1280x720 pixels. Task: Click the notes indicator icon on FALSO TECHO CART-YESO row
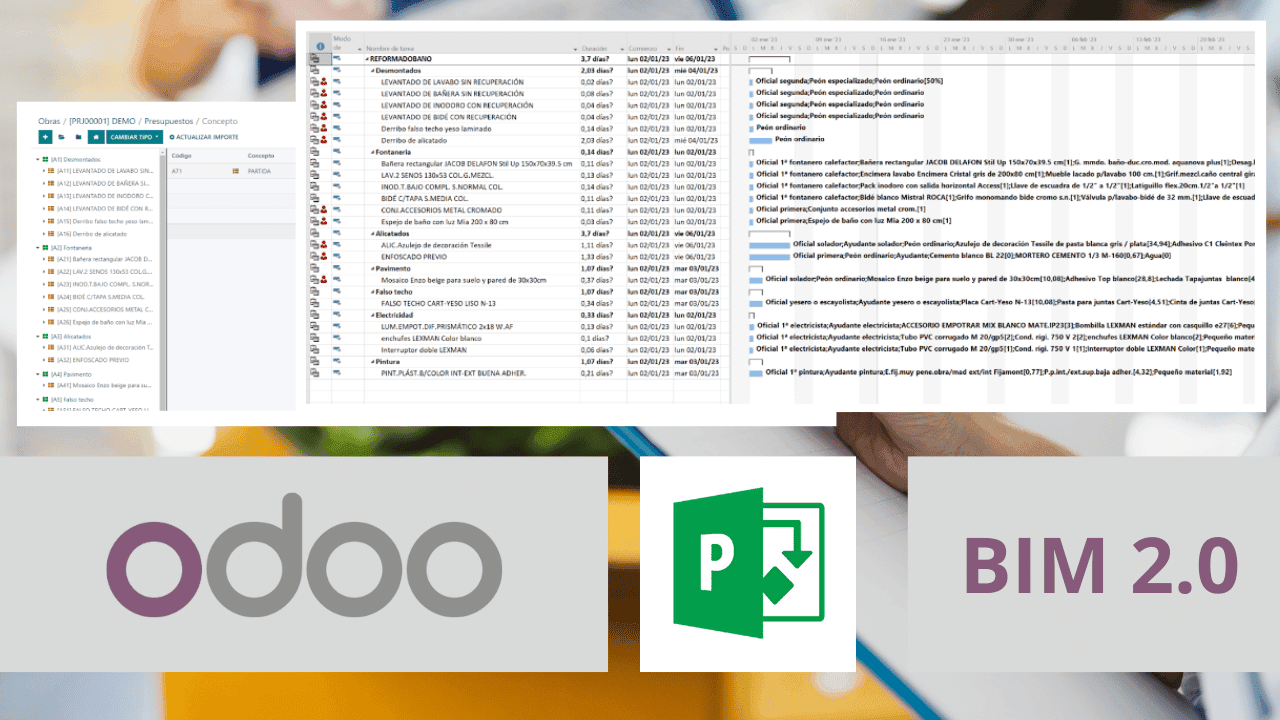[315, 303]
